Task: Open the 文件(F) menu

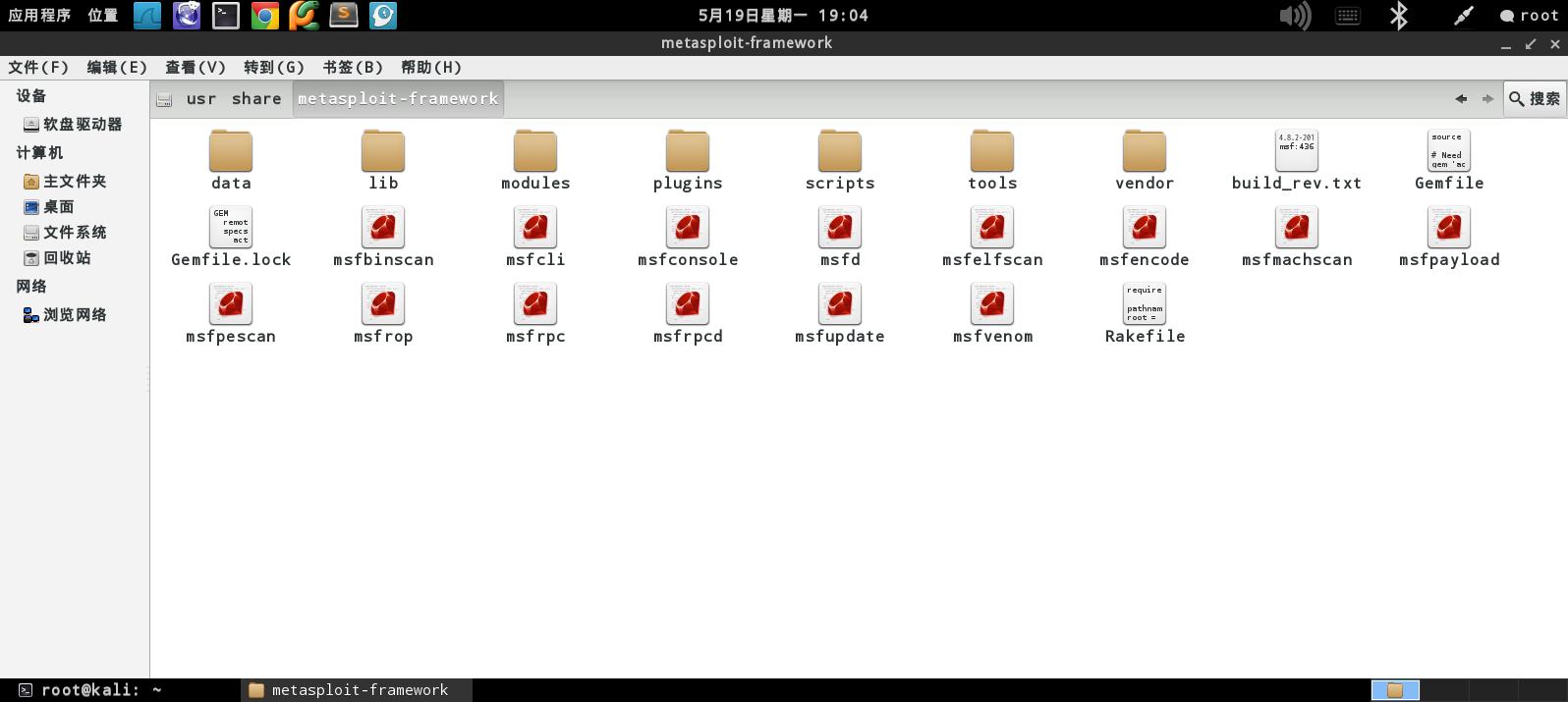Action: 38,67
